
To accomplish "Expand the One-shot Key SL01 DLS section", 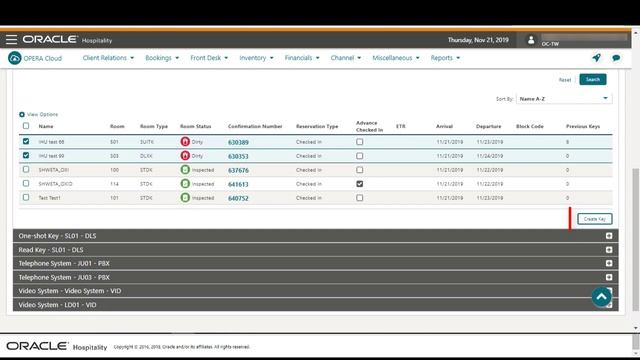I will pyautogui.click(x=609, y=236).
